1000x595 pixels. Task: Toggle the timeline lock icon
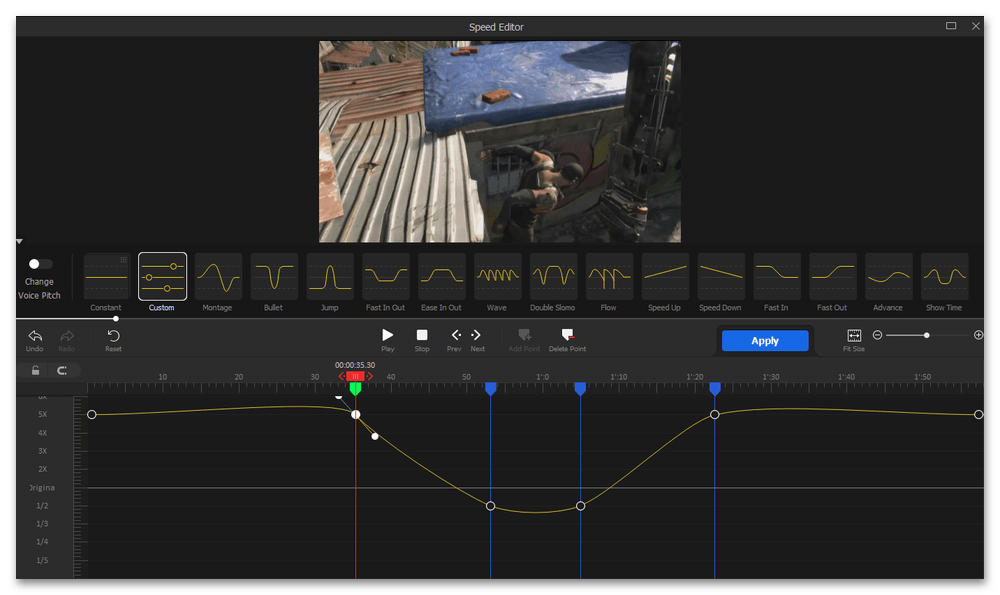click(36, 371)
